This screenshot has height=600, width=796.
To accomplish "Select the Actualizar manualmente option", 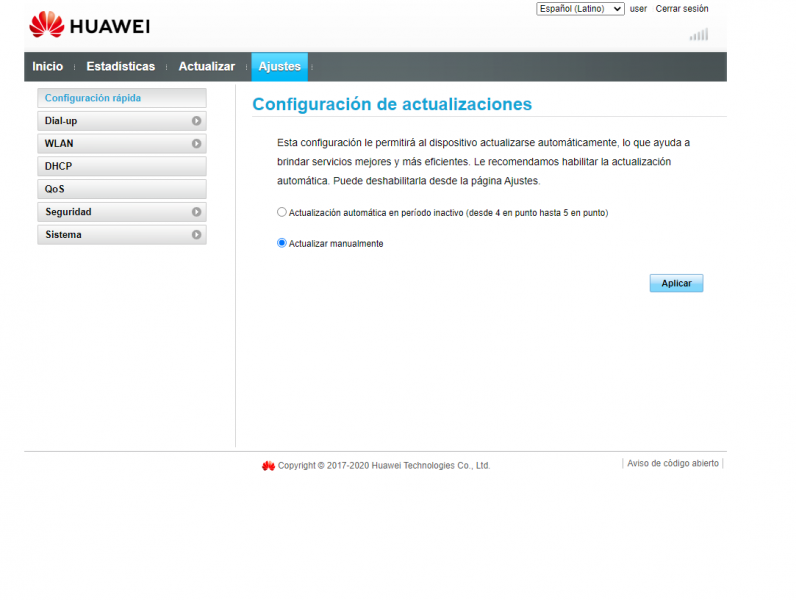I will [282, 243].
